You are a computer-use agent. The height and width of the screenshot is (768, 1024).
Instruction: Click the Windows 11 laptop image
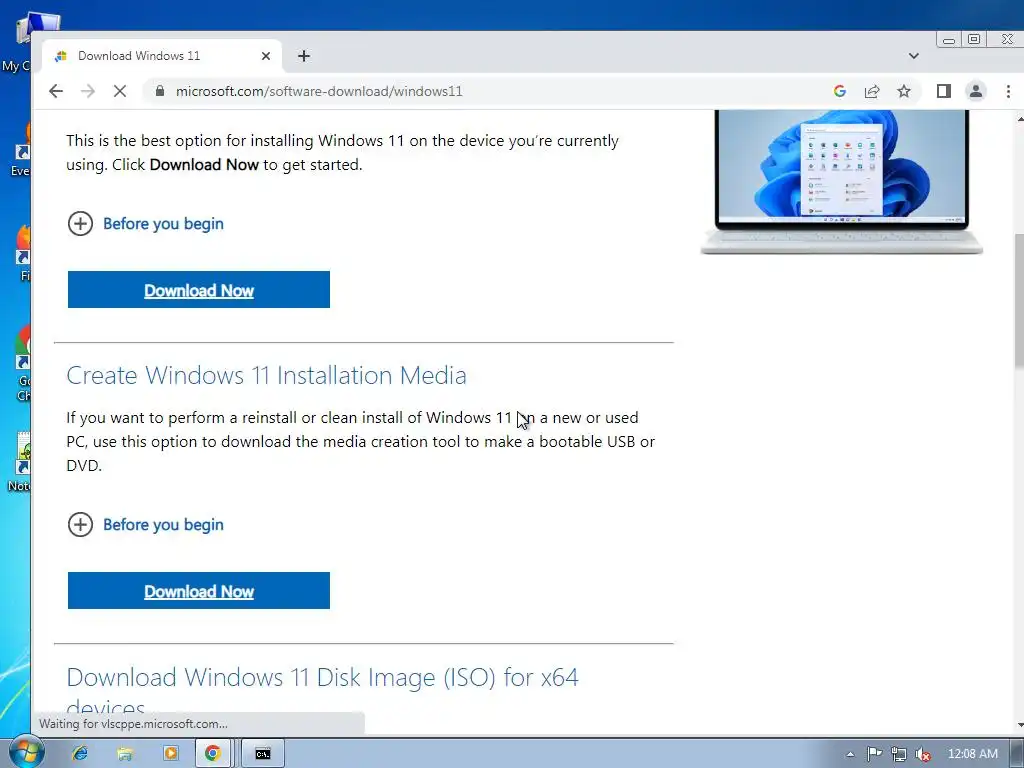pyautogui.click(x=841, y=182)
